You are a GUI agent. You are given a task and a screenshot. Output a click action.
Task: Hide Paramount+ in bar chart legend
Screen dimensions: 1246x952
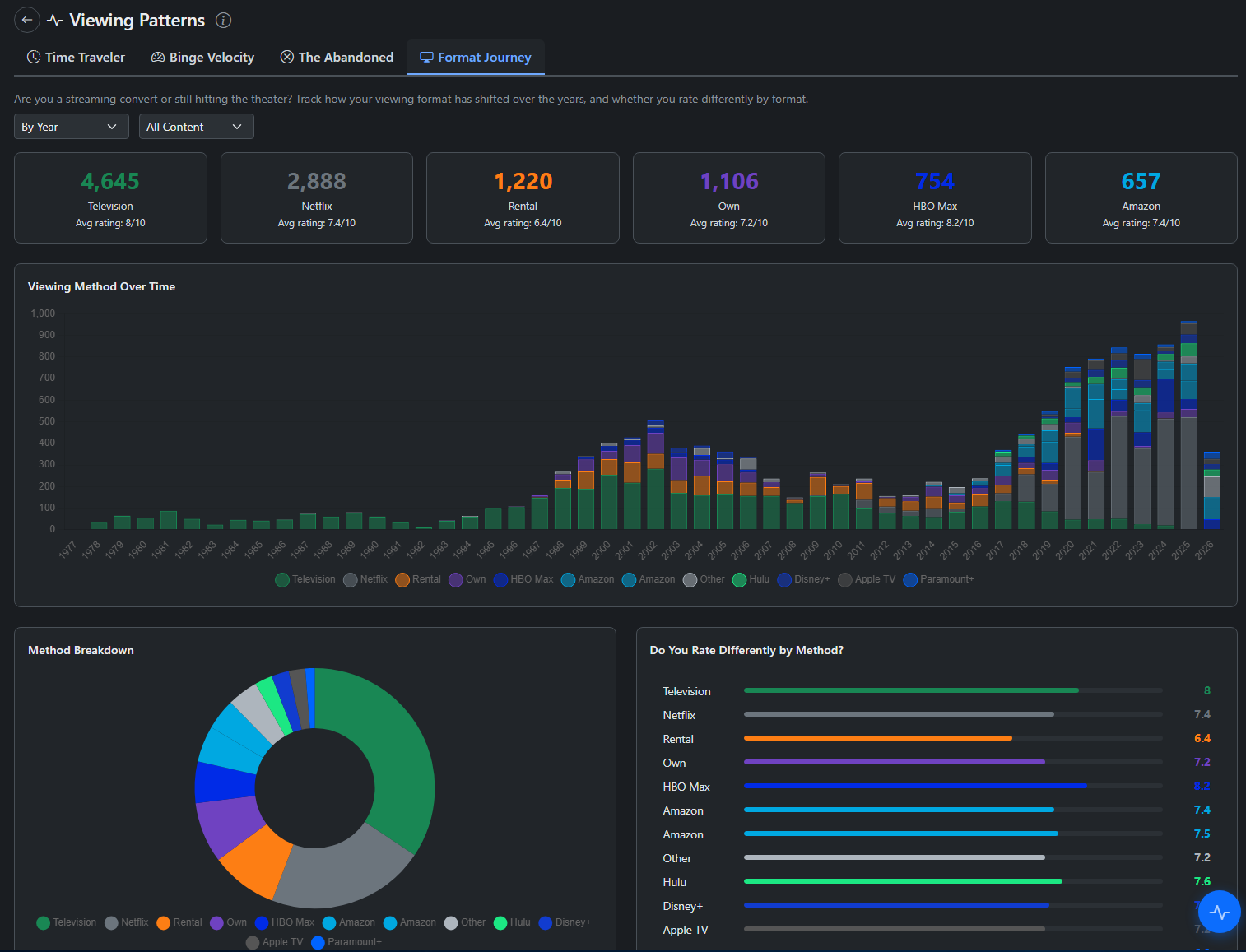(x=938, y=579)
